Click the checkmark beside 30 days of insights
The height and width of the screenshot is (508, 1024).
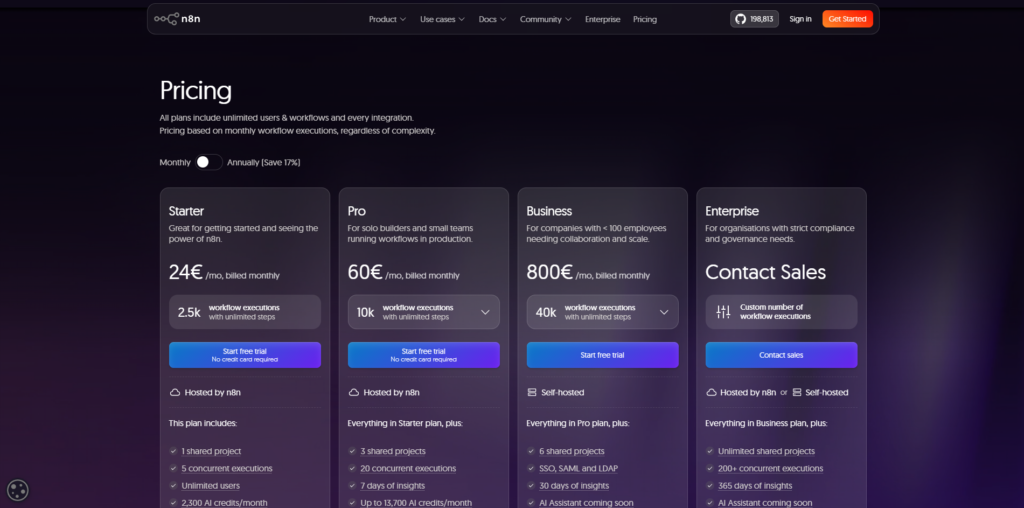(532, 486)
